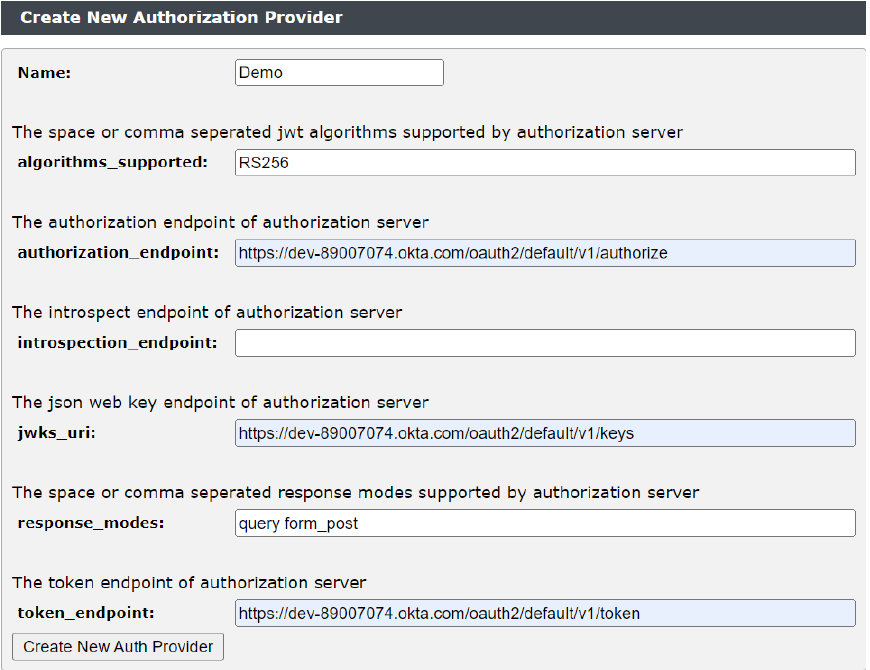Click the authorization_endpoint: label
Viewport: 870px width, 670px height.
pyautogui.click(x=118, y=252)
